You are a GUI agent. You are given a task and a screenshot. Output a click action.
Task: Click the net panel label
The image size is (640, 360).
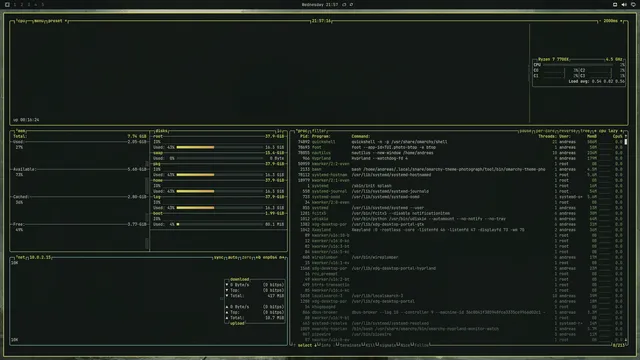(x=20, y=258)
